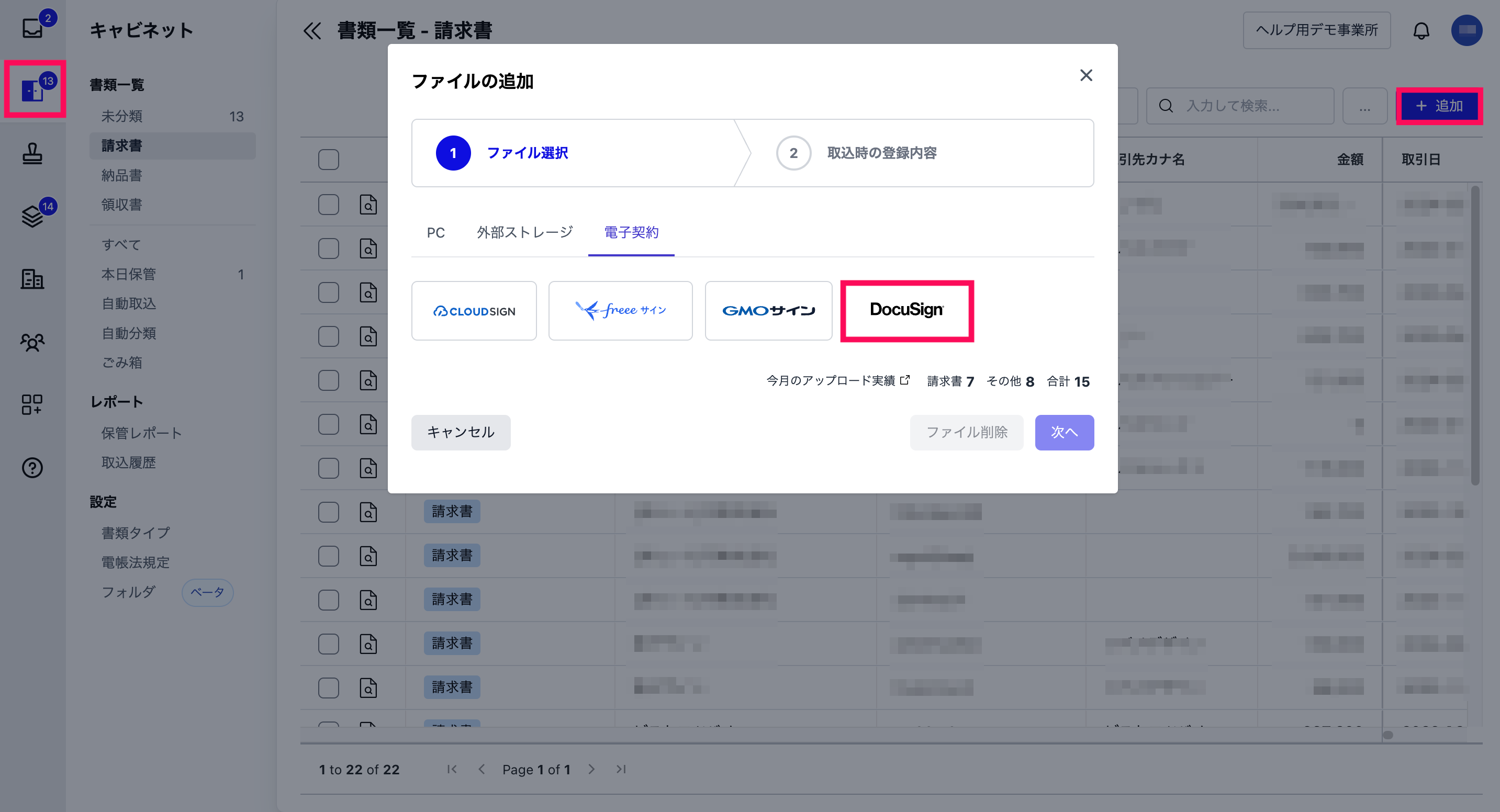Image resolution: width=1500 pixels, height=812 pixels.
Task: Select GMOサイン as the source
Action: point(768,311)
